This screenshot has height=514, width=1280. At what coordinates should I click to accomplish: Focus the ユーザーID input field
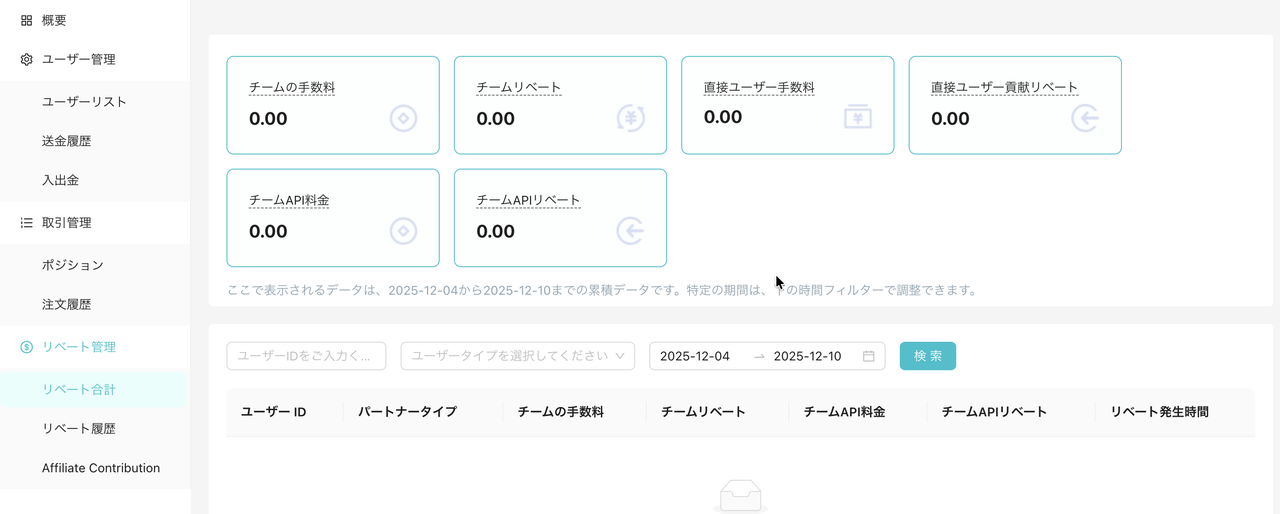[x=306, y=356]
